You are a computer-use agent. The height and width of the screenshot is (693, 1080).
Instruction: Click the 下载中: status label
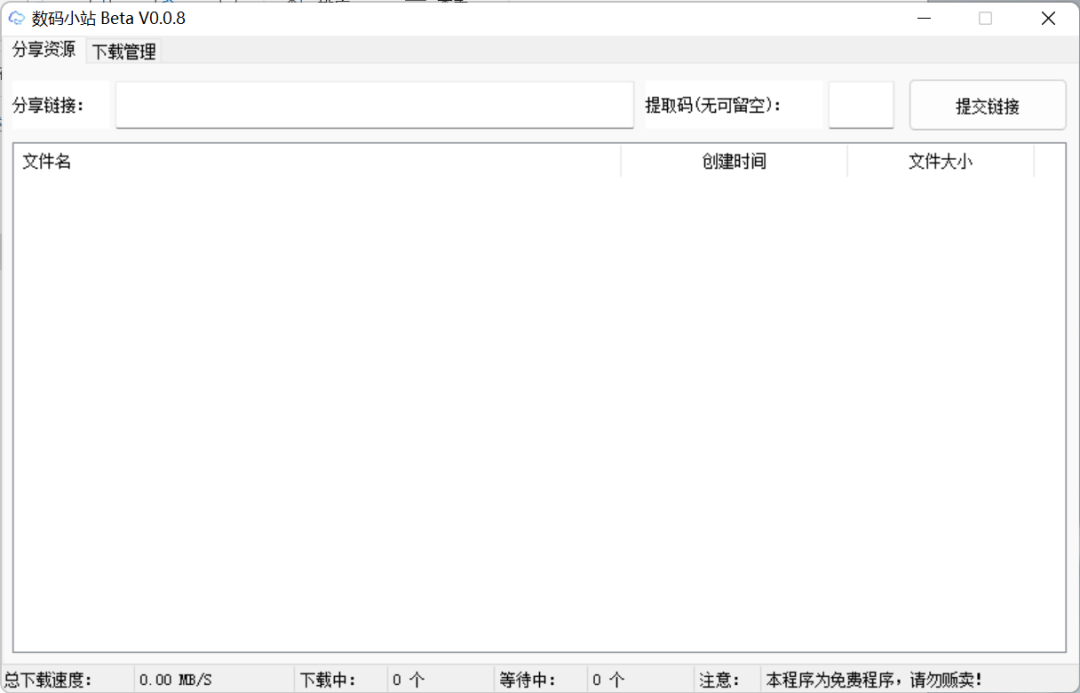click(x=328, y=680)
